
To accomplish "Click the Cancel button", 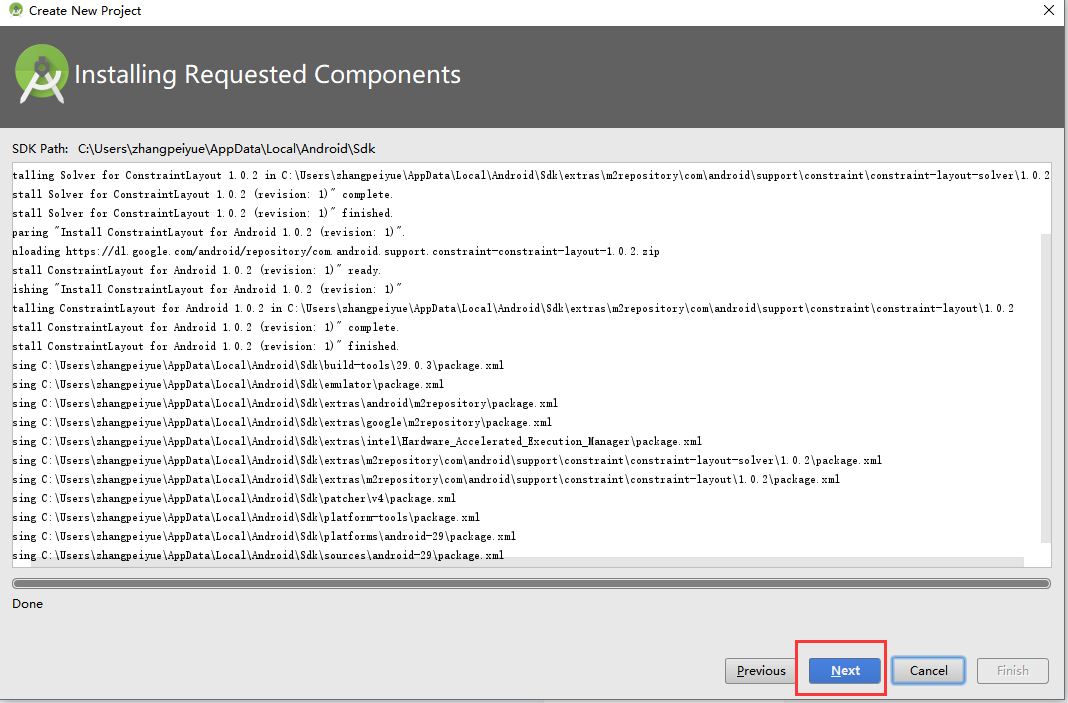I will point(928,670).
